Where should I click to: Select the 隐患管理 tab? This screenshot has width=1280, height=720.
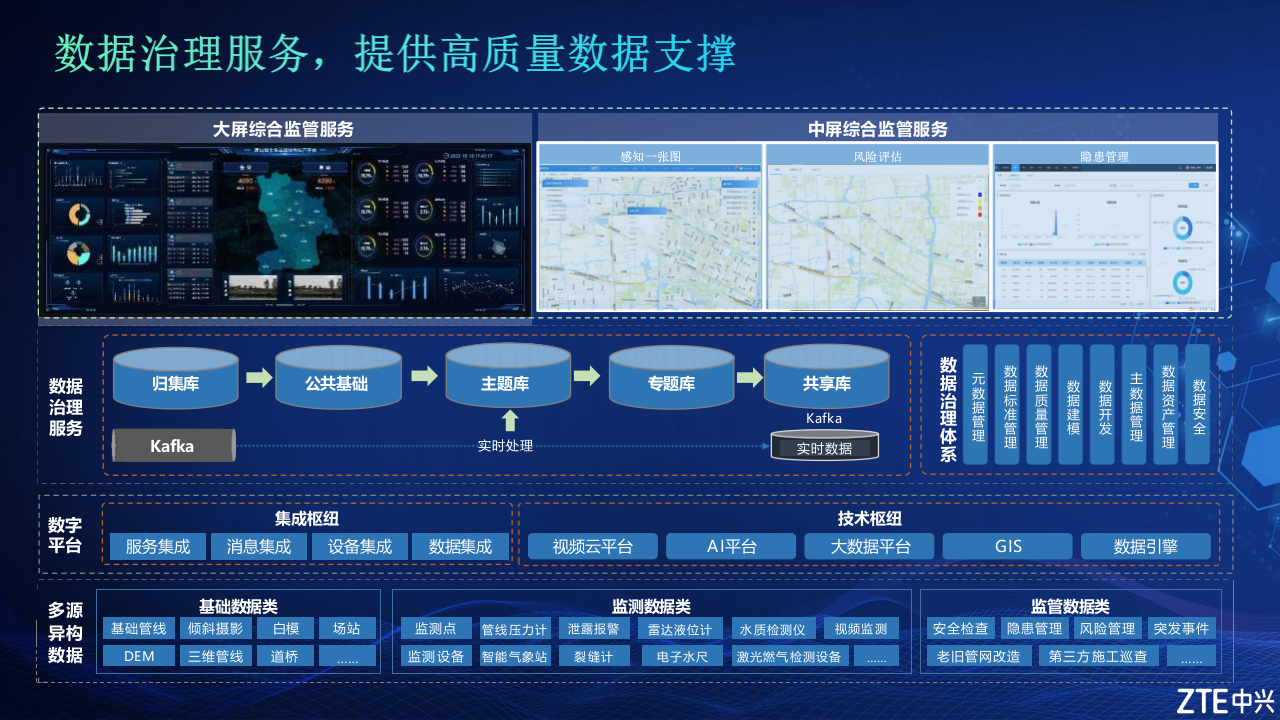(x=1105, y=155)
